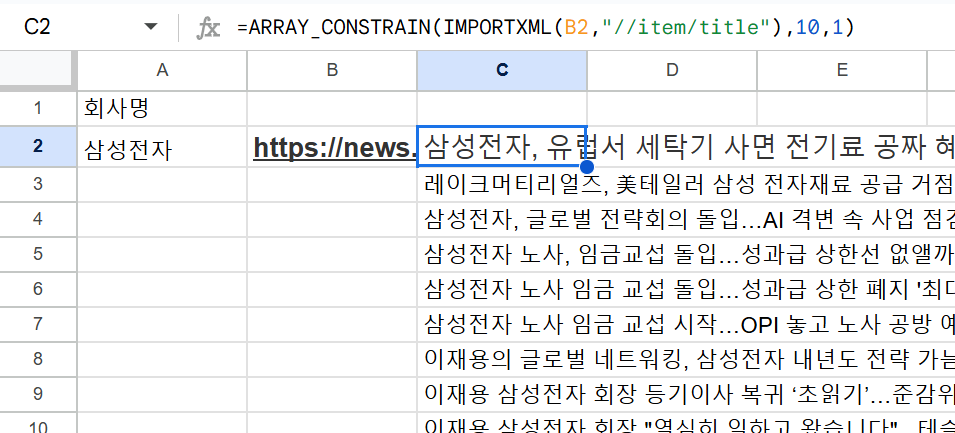The image size is (955, 433).
Task: Click headline 삼성전자 노사, 임금교섭 돌입
Action: (x=689, y=254)
